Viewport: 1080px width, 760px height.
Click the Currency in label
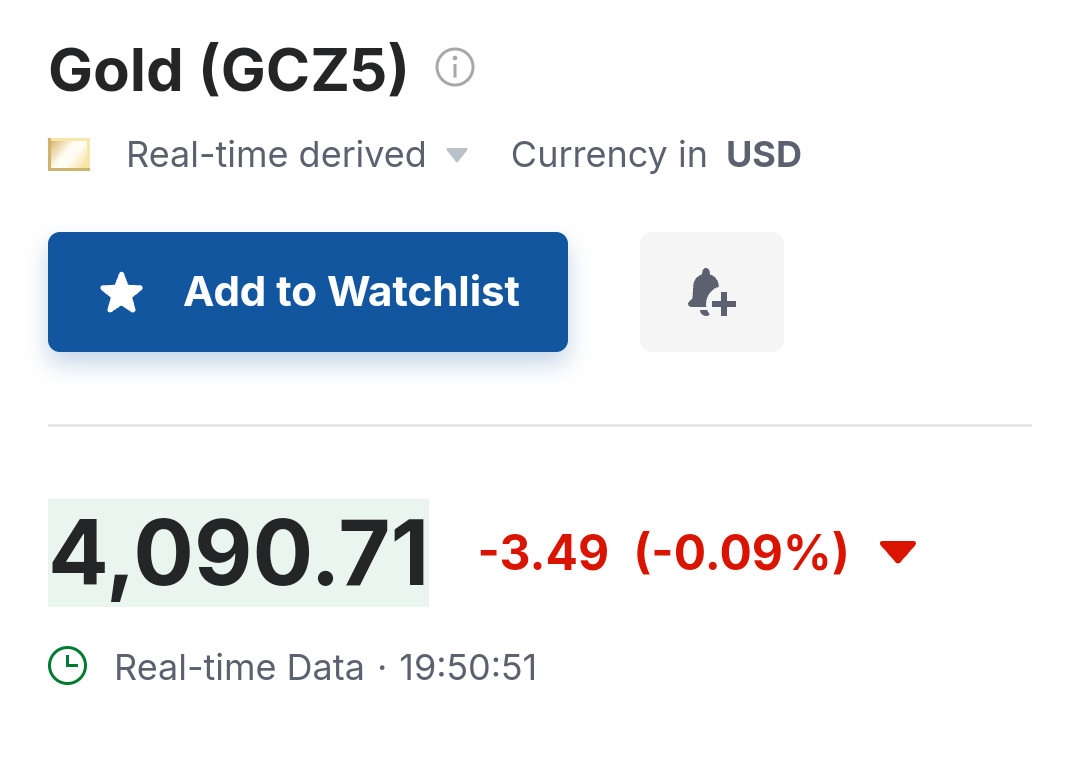pyautogui.click(x=608, y=155)
